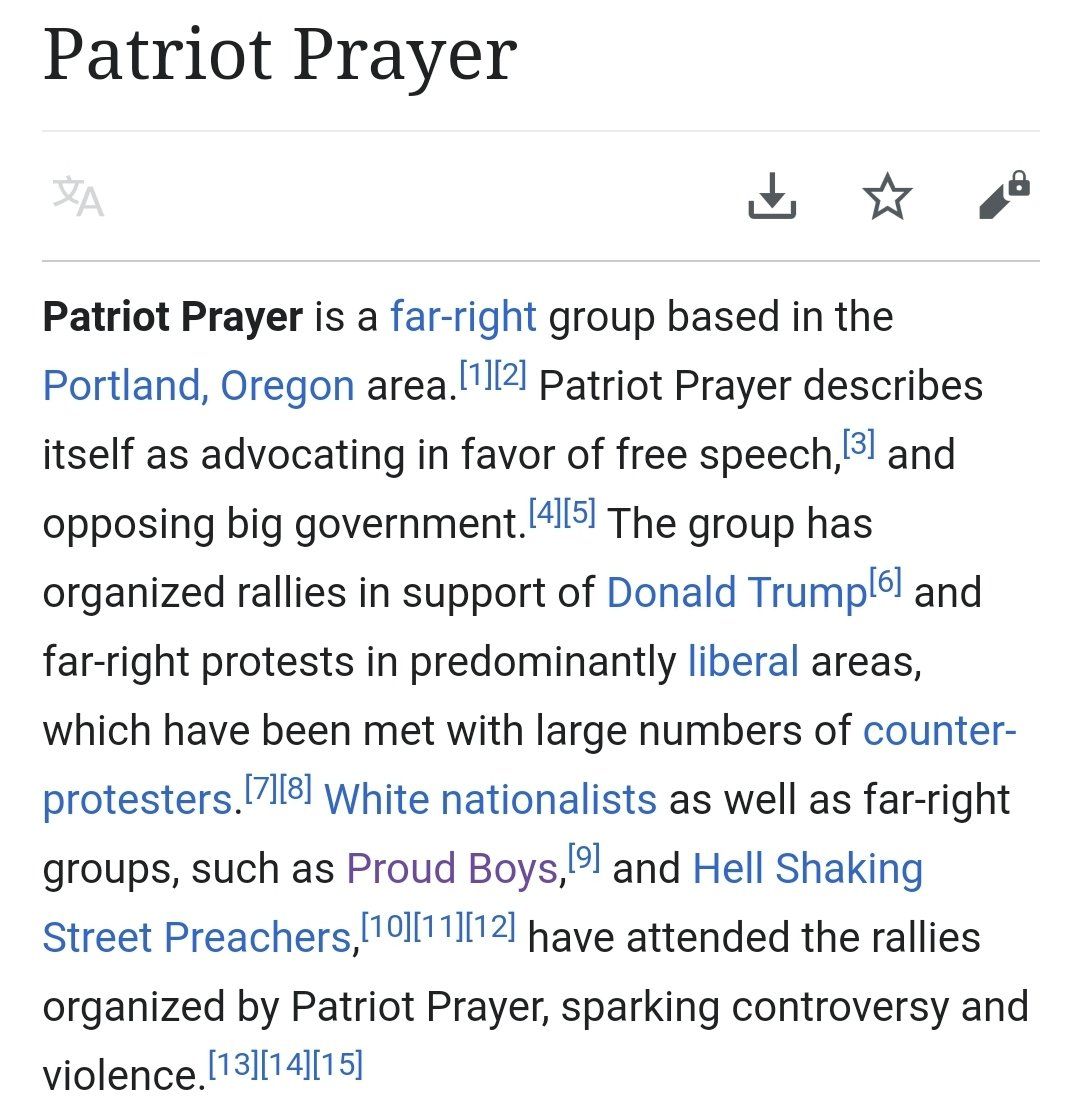Jump to citation [3]

(x=859, y=442)
